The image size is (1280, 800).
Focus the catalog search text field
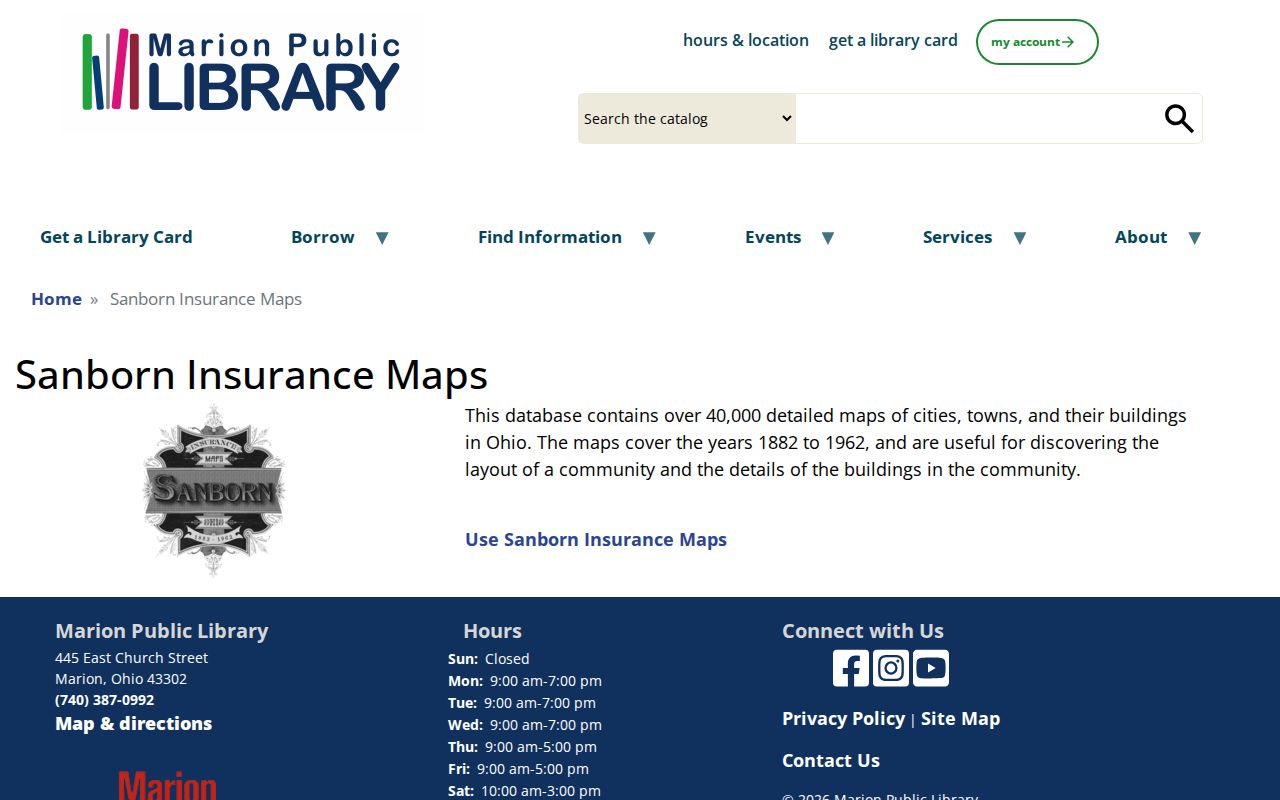978,119
